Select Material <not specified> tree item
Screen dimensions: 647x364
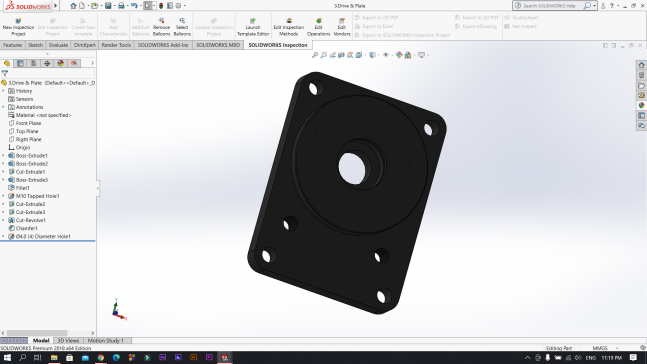pos(43,115)
